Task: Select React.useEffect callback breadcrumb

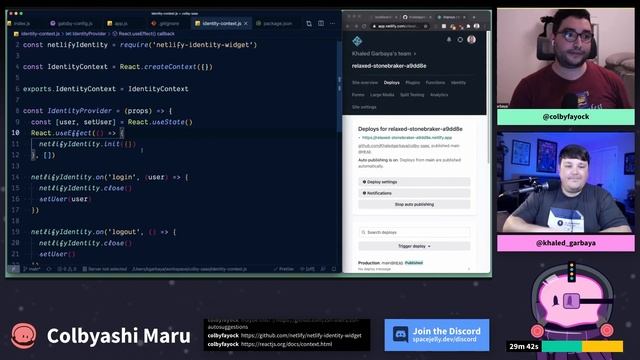Action: point(144,34)
